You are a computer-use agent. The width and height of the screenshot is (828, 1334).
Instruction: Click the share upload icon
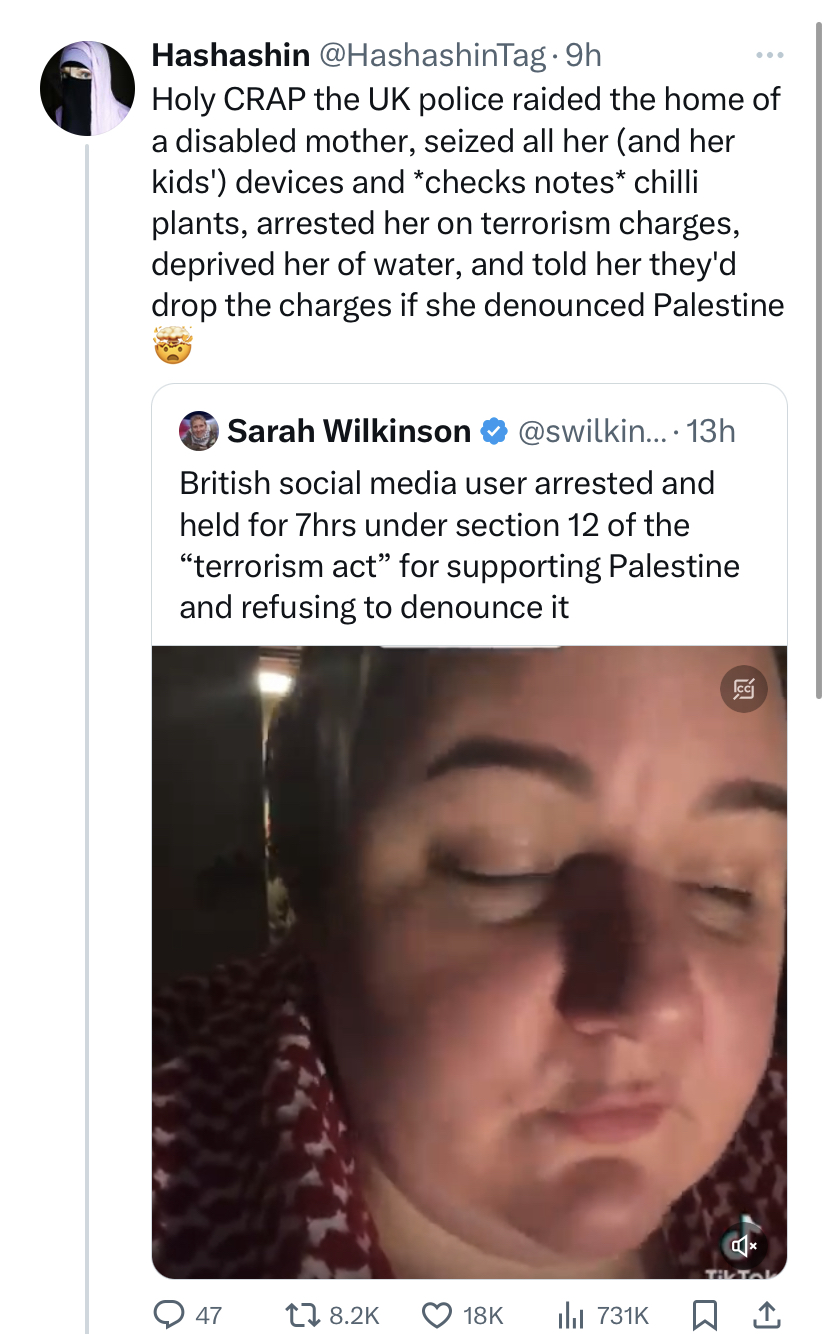768,1313
